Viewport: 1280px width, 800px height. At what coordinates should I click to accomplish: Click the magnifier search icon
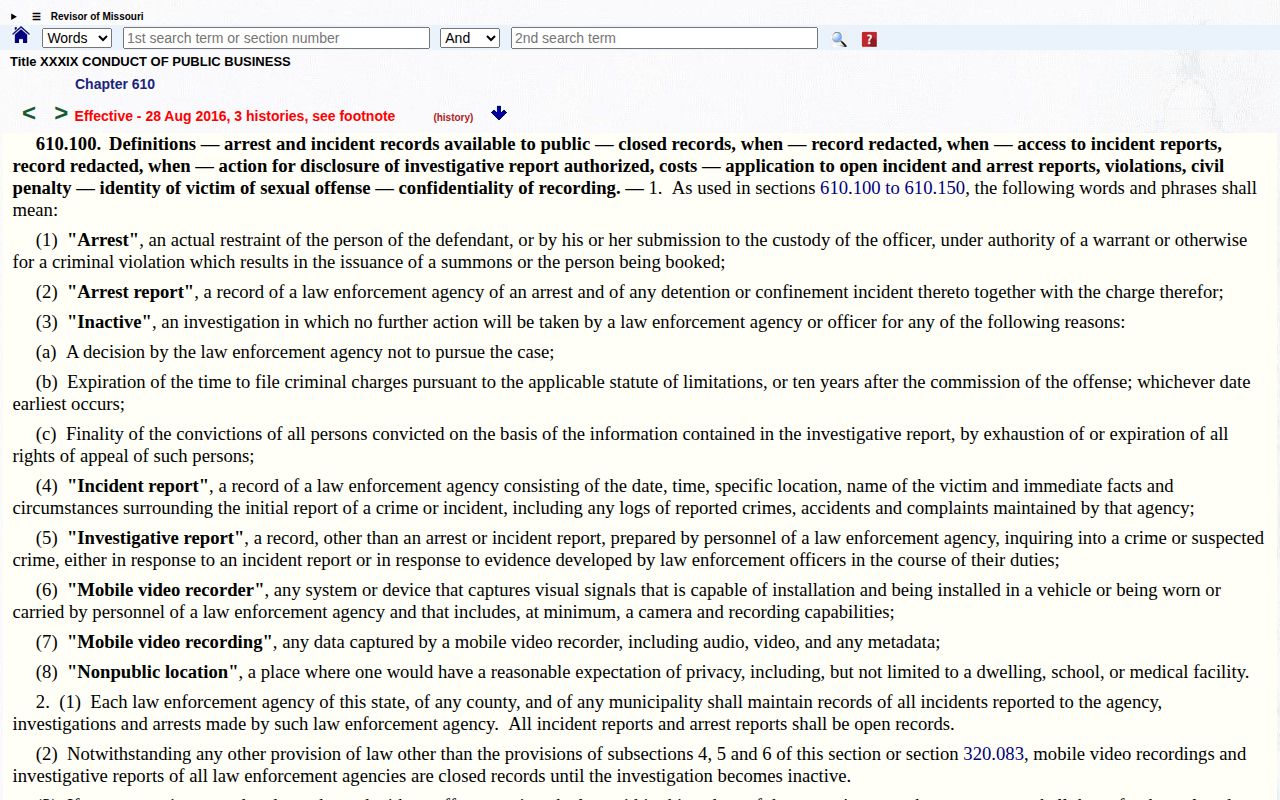(839, 39)
